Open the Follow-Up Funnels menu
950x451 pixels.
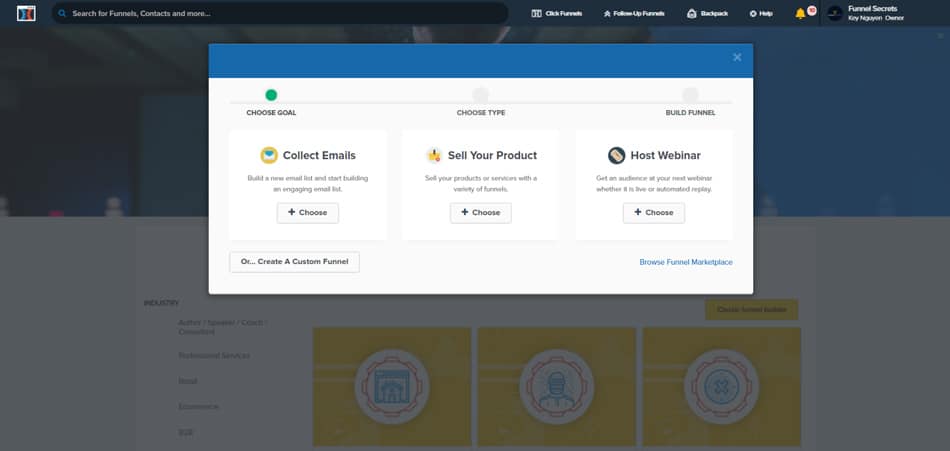click(x=634, y=13)
